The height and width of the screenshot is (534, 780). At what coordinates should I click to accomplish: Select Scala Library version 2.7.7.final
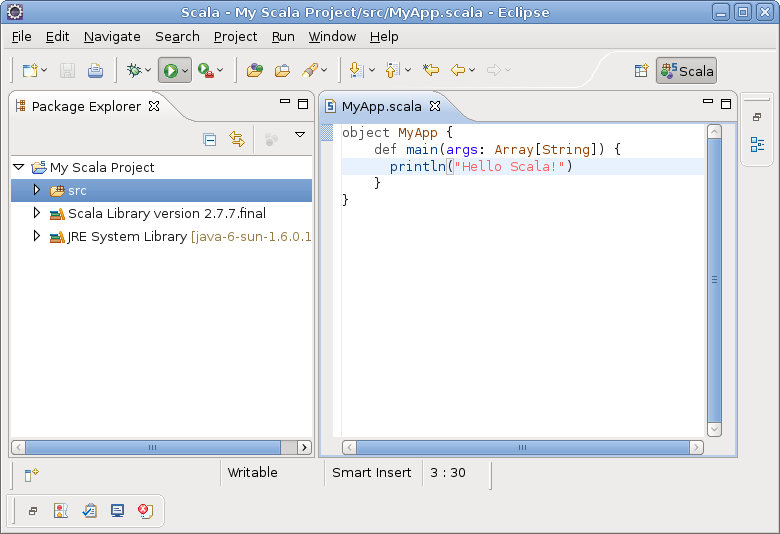(166, 213)
